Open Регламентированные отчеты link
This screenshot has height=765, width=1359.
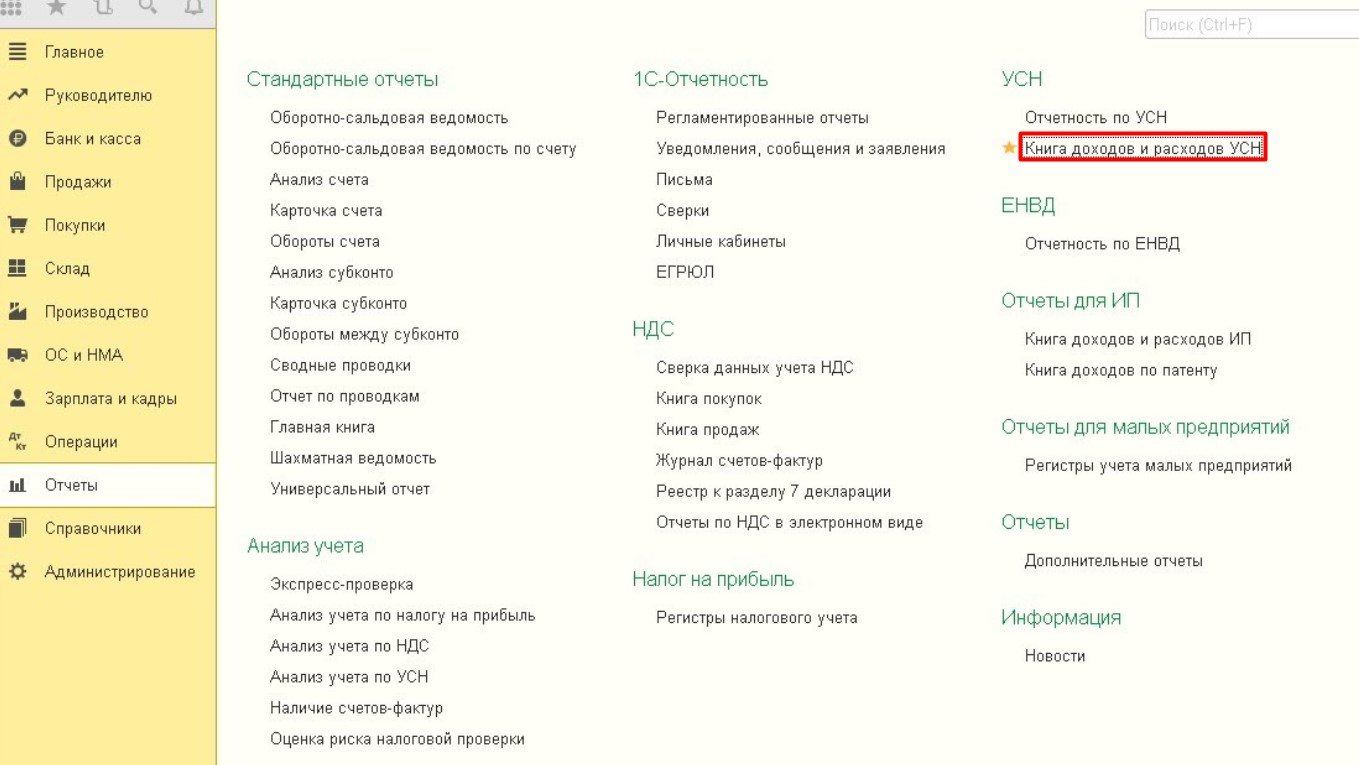(762, 118)
